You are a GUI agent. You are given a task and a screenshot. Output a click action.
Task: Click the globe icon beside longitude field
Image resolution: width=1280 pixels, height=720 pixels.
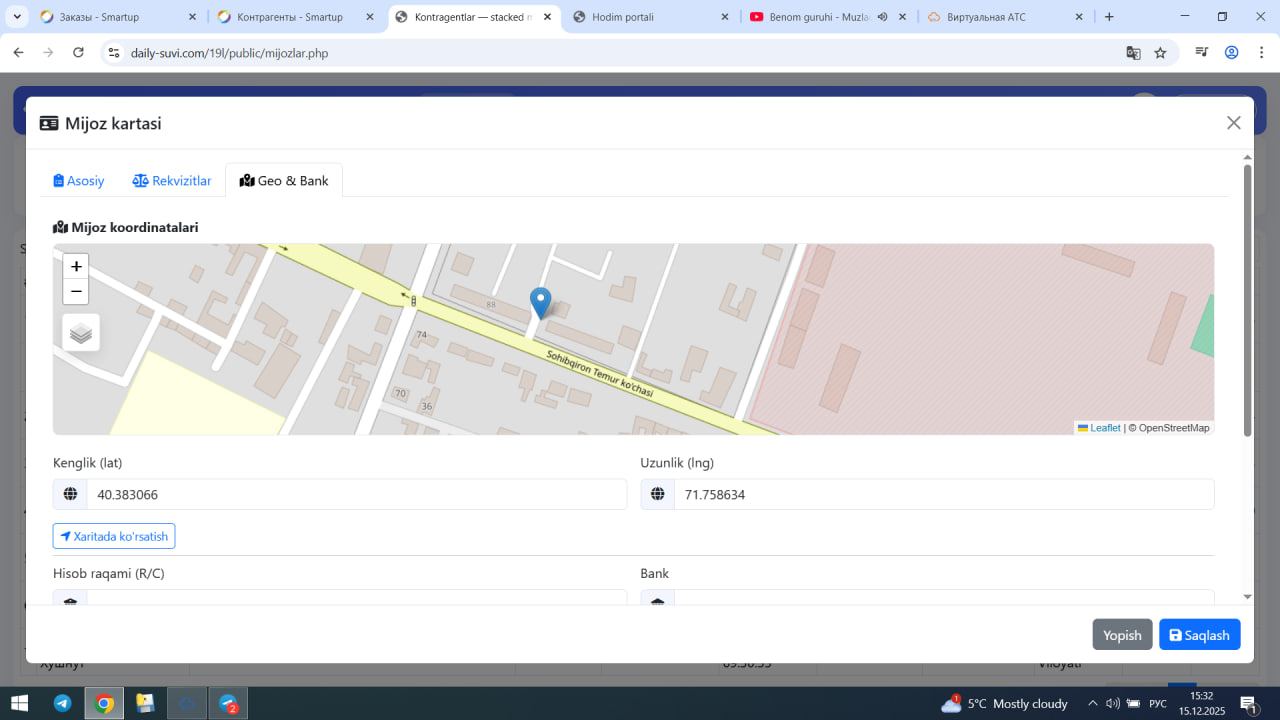pyautogui.click(x=657, y=494)
